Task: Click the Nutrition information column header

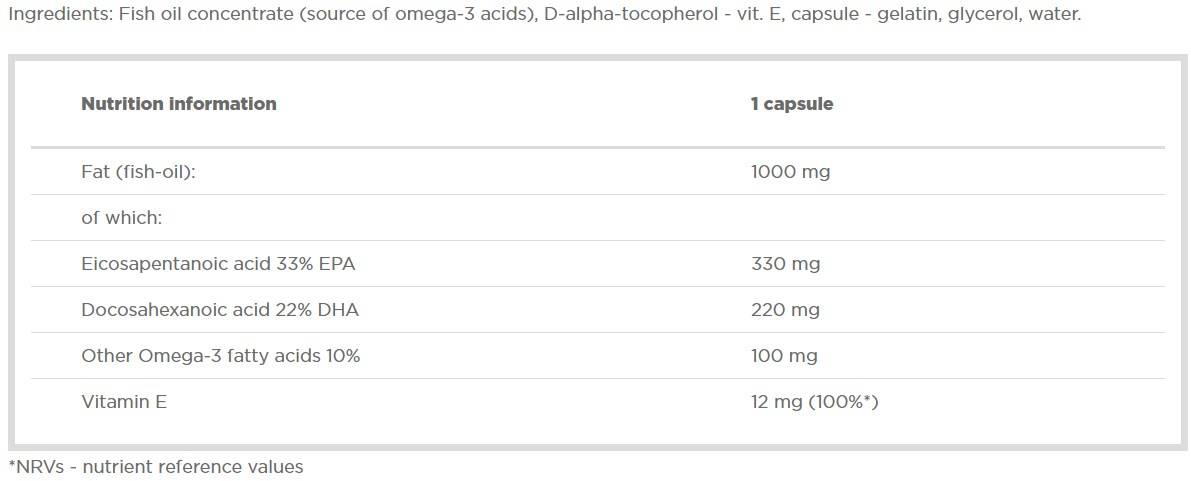Action: pos(178,104)
